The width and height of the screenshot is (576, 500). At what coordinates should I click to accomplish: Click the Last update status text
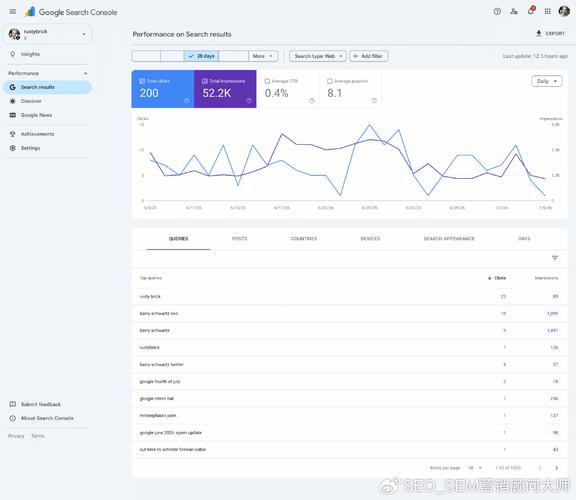535,56
